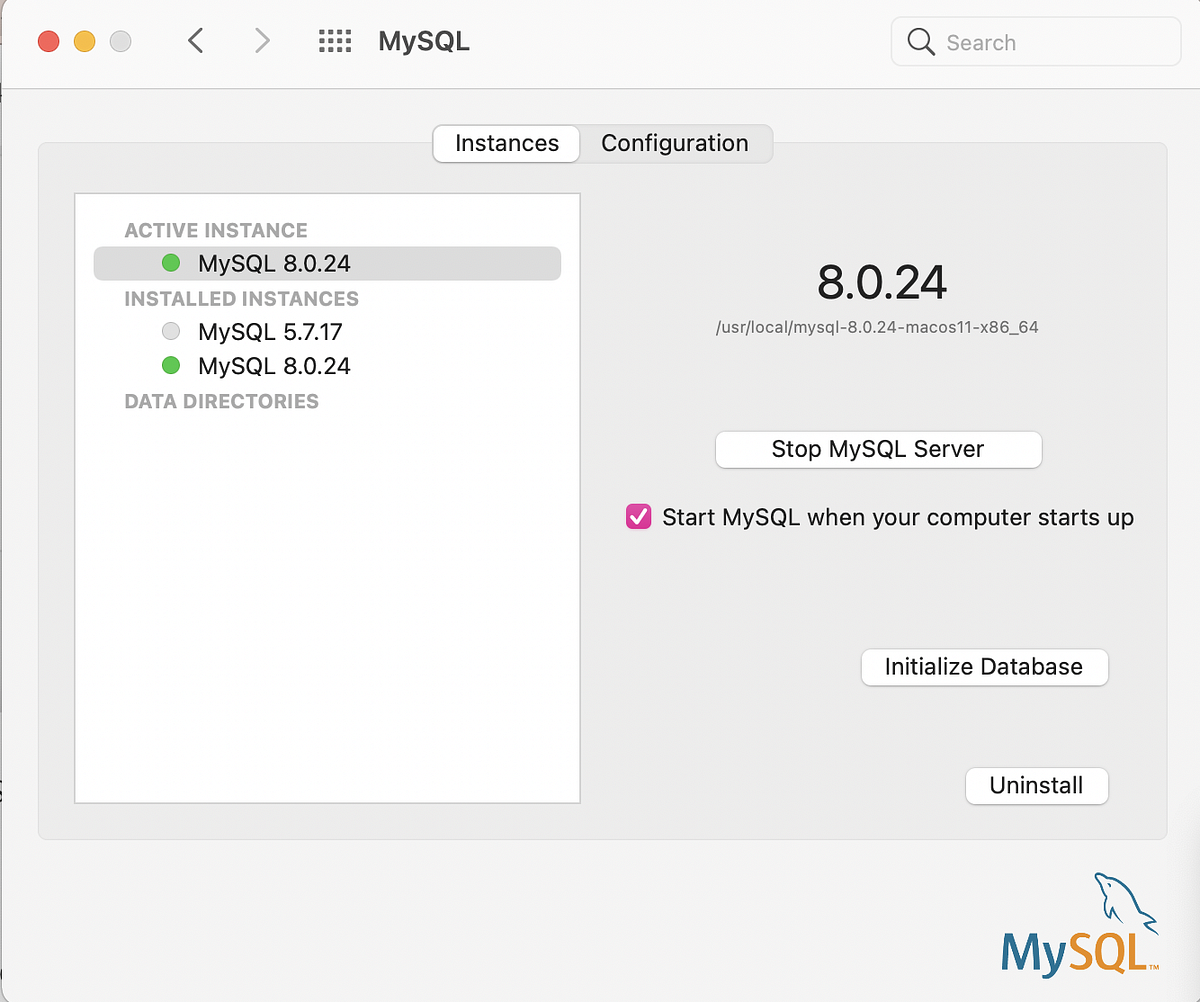Image resolution: width=1200 pixels, height=1002 pixels.
Task: Click the Active Instance heading
Action: [215, 230]
